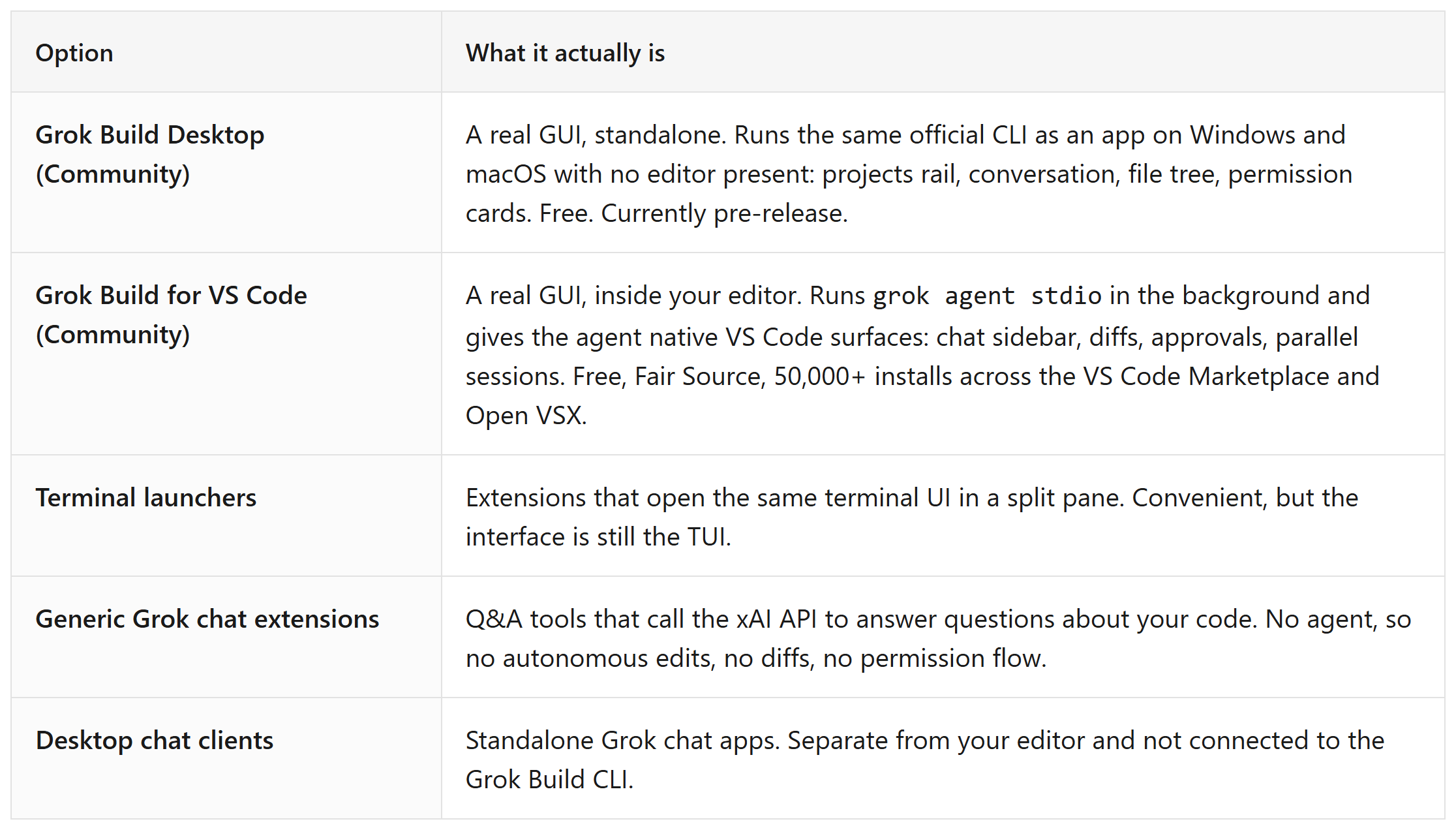Click the "Extensions that open the same terminal" text
Screen dimensions: 1456x830
point(691,497)
